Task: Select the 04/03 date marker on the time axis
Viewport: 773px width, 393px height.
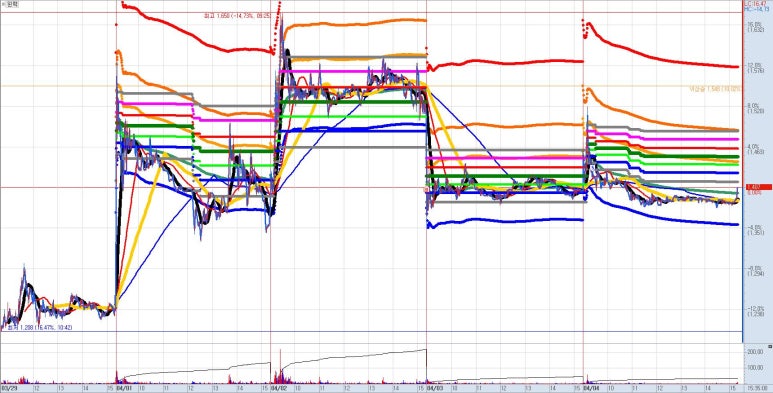Action: (x=434, y=389)
